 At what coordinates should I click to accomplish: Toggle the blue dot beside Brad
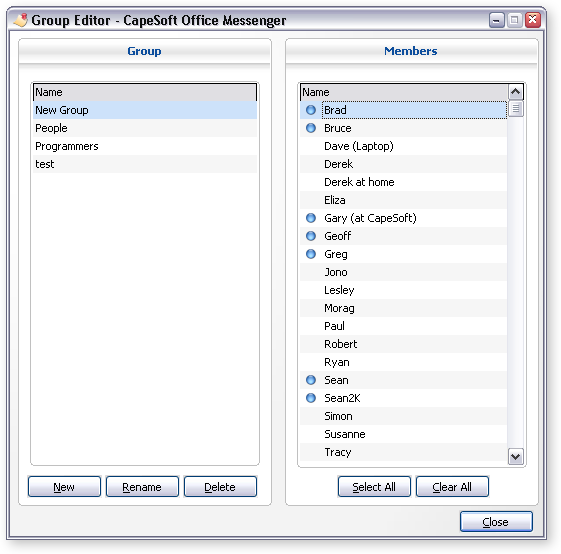pyautogui.click(x=311, y=110)
